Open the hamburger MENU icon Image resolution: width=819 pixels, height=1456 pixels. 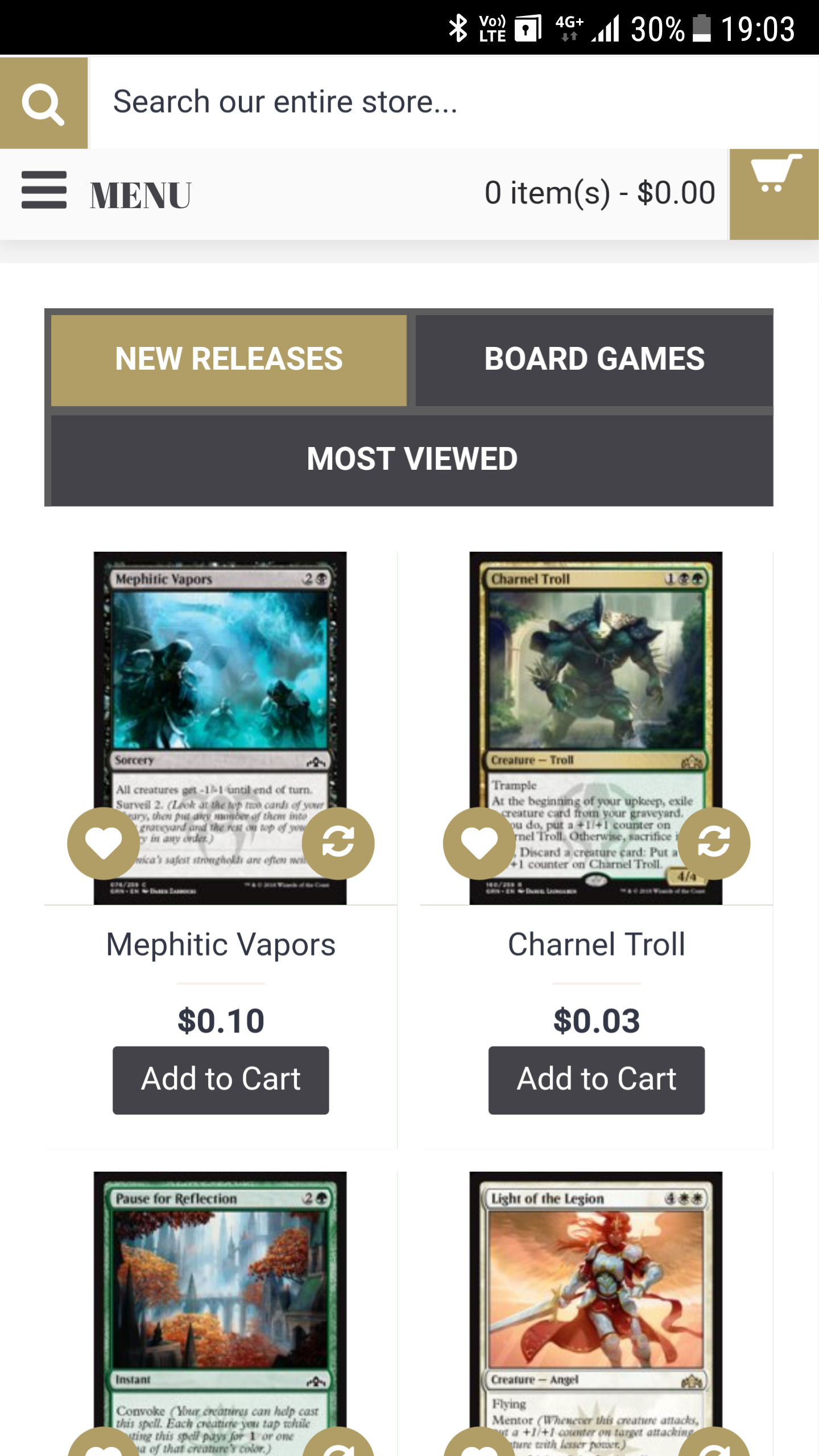44,191
